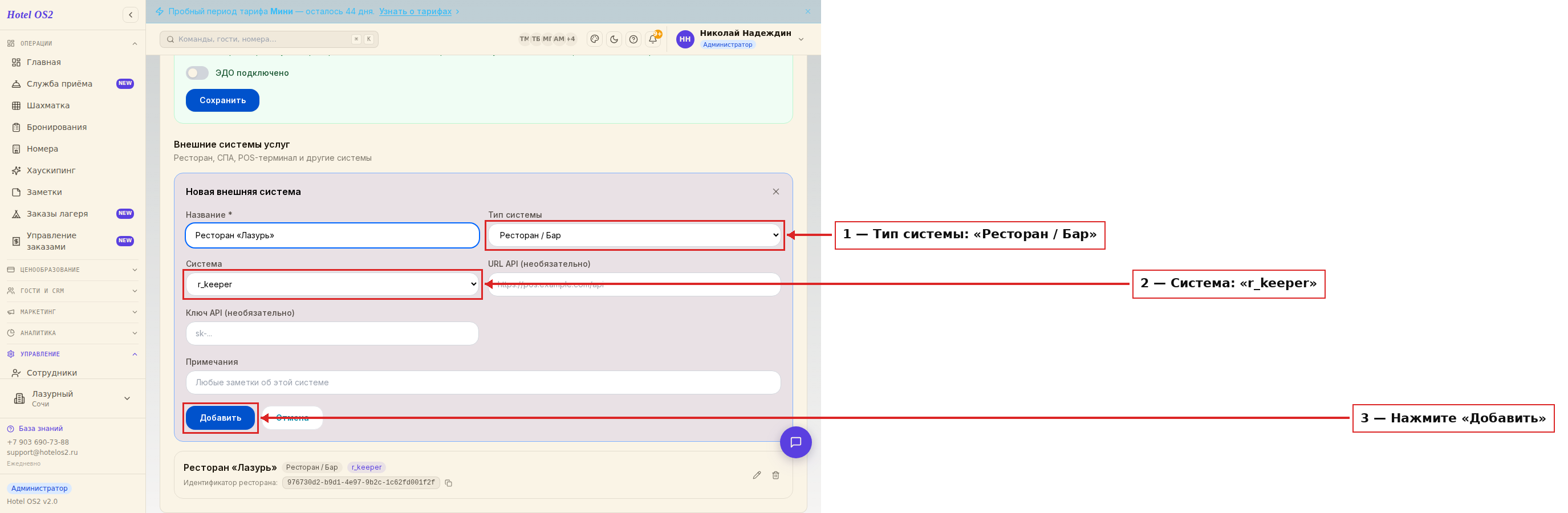Open Номера

[72, 149]
